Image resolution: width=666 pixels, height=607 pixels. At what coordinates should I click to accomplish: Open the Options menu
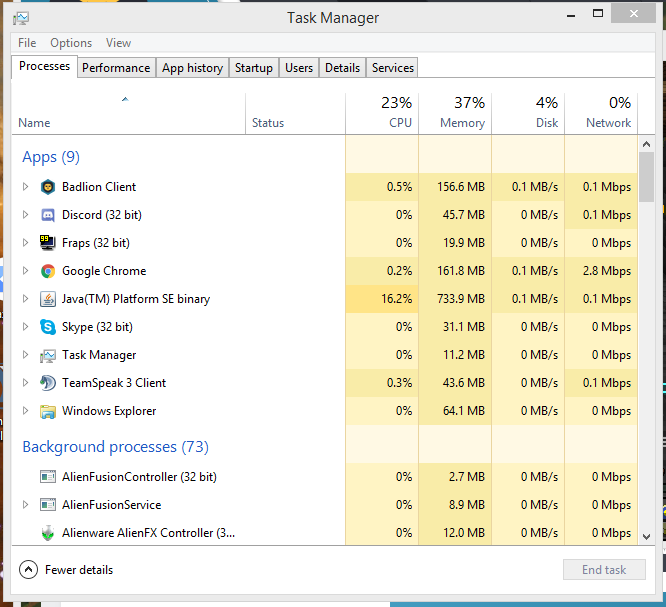71,43
